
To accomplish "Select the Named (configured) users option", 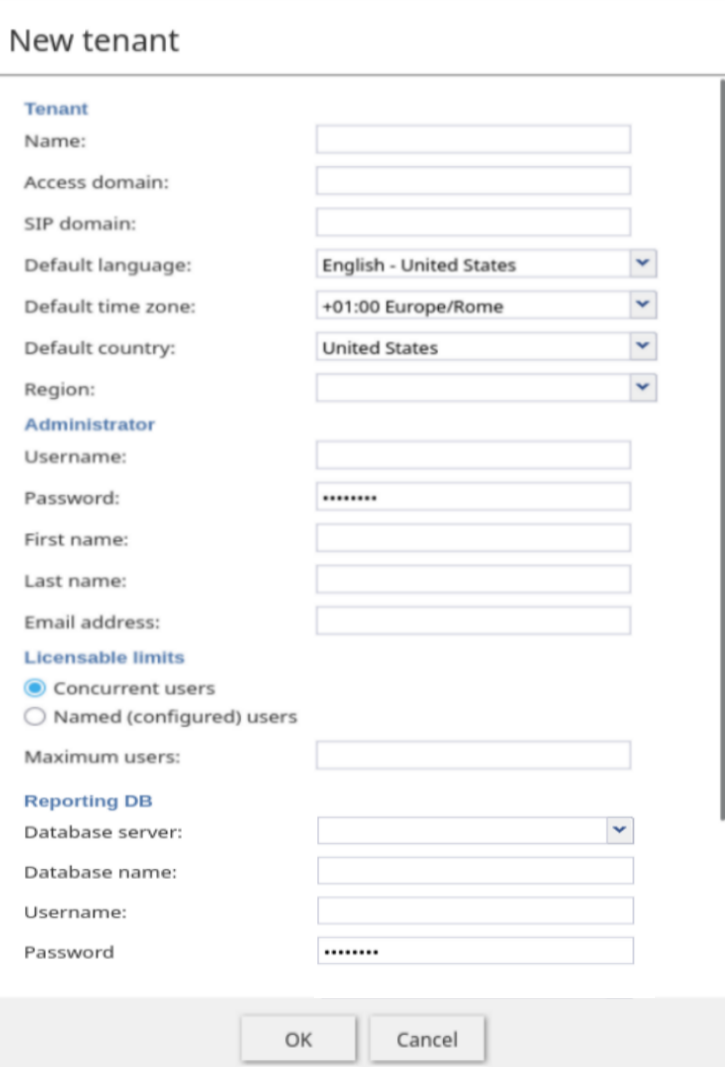I will (x=35, y=716).
